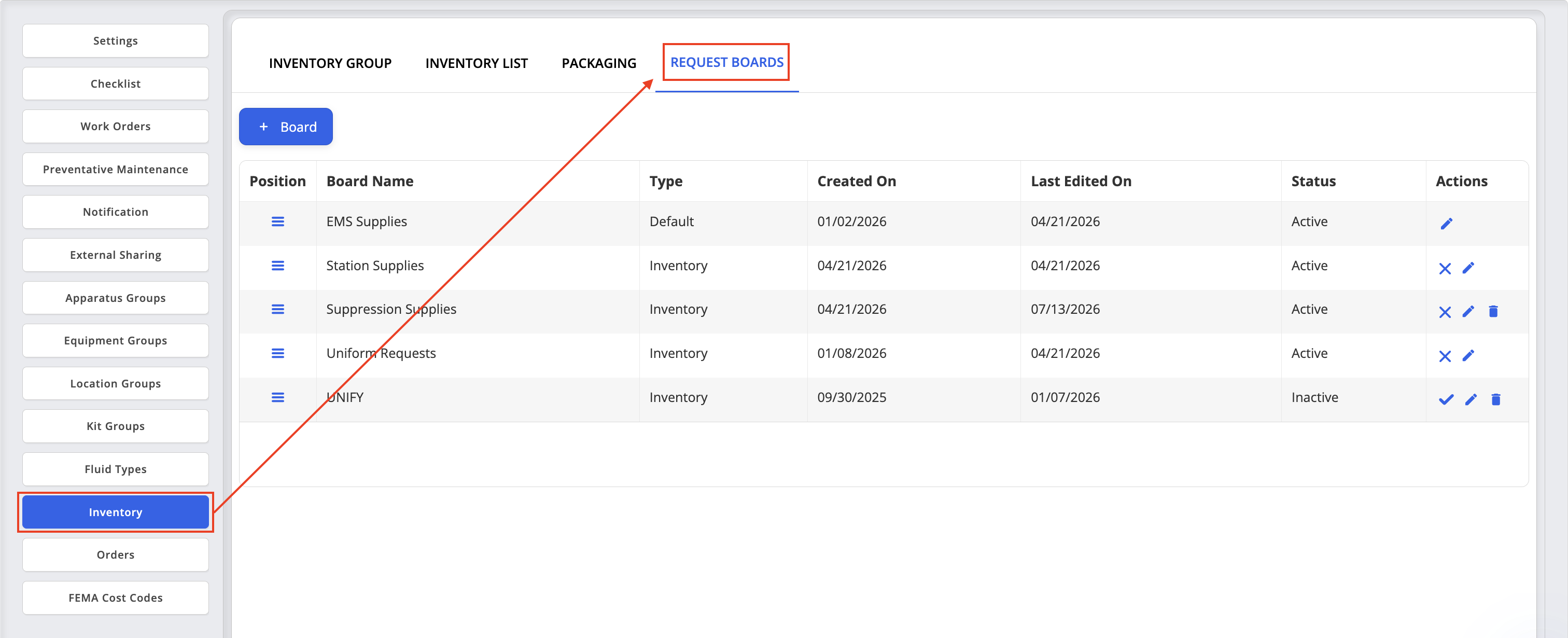
Task: Delete the UNIFY board
Action: (1495, 399)
